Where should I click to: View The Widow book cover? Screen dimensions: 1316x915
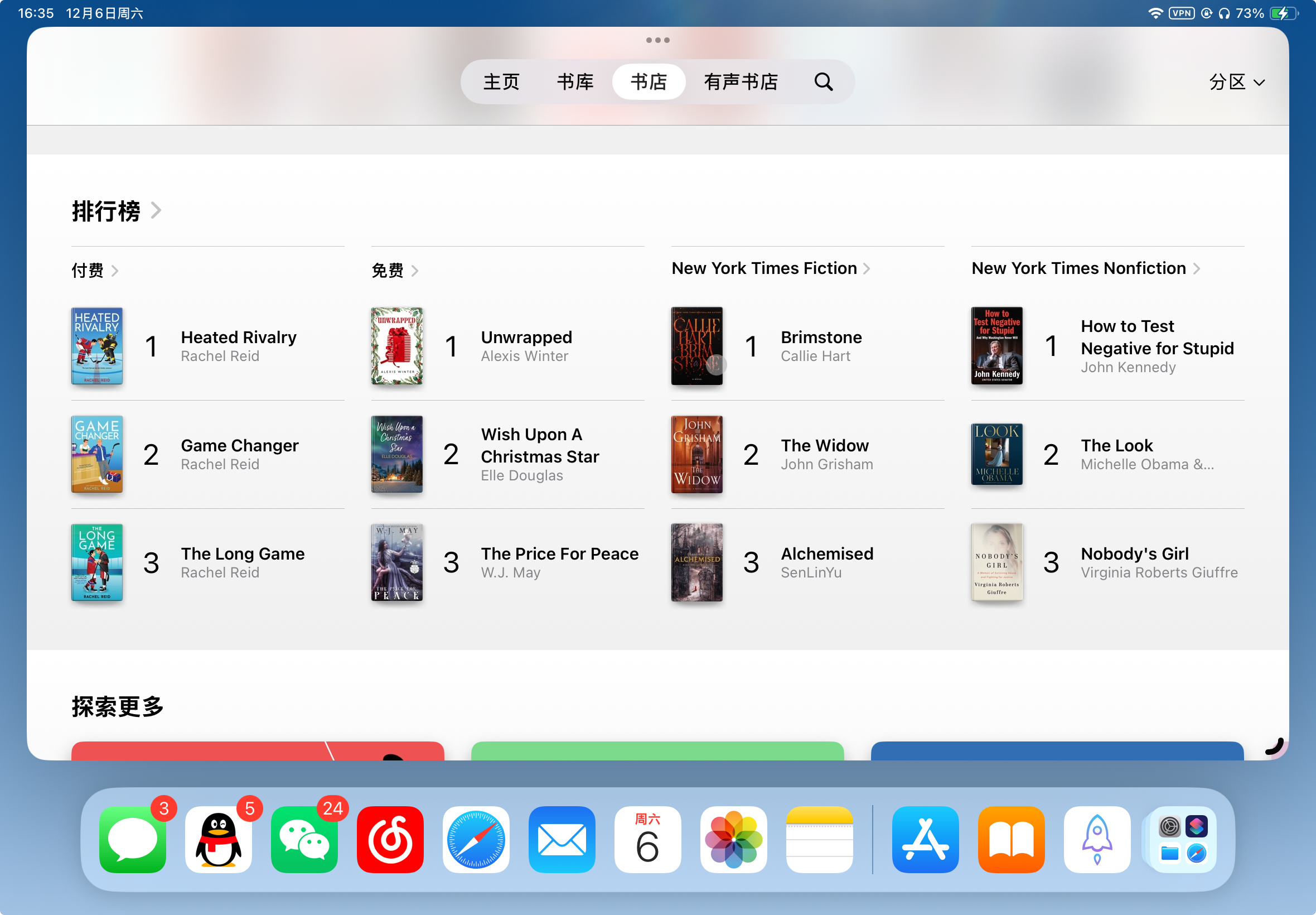tap(696, 454)
